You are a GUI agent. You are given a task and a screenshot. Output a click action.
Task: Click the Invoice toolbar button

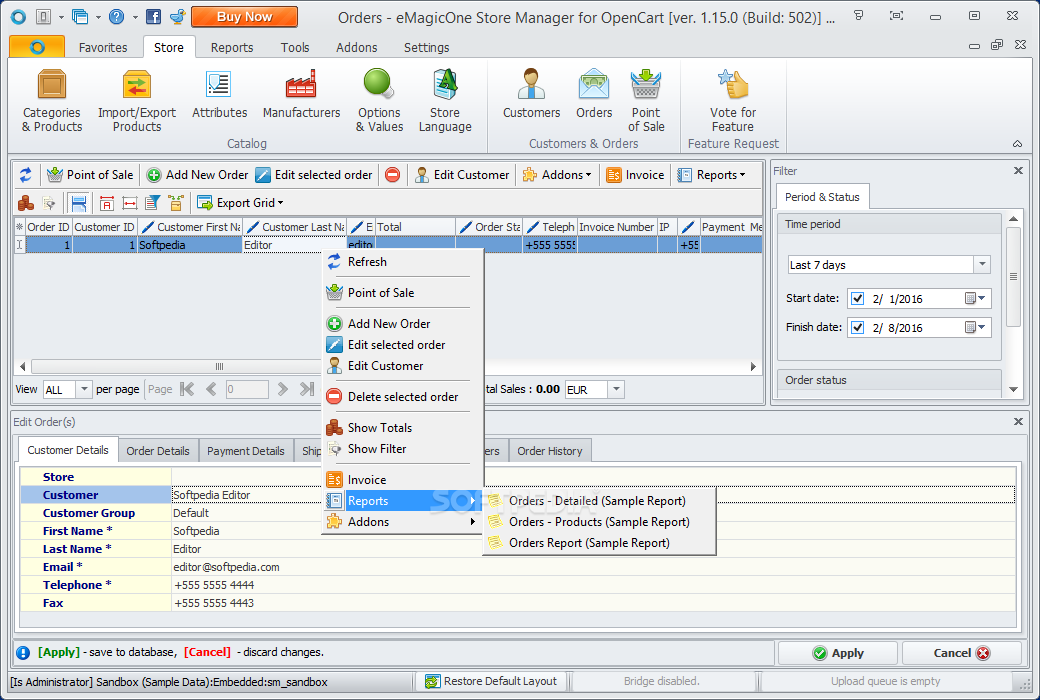(635, 175)
